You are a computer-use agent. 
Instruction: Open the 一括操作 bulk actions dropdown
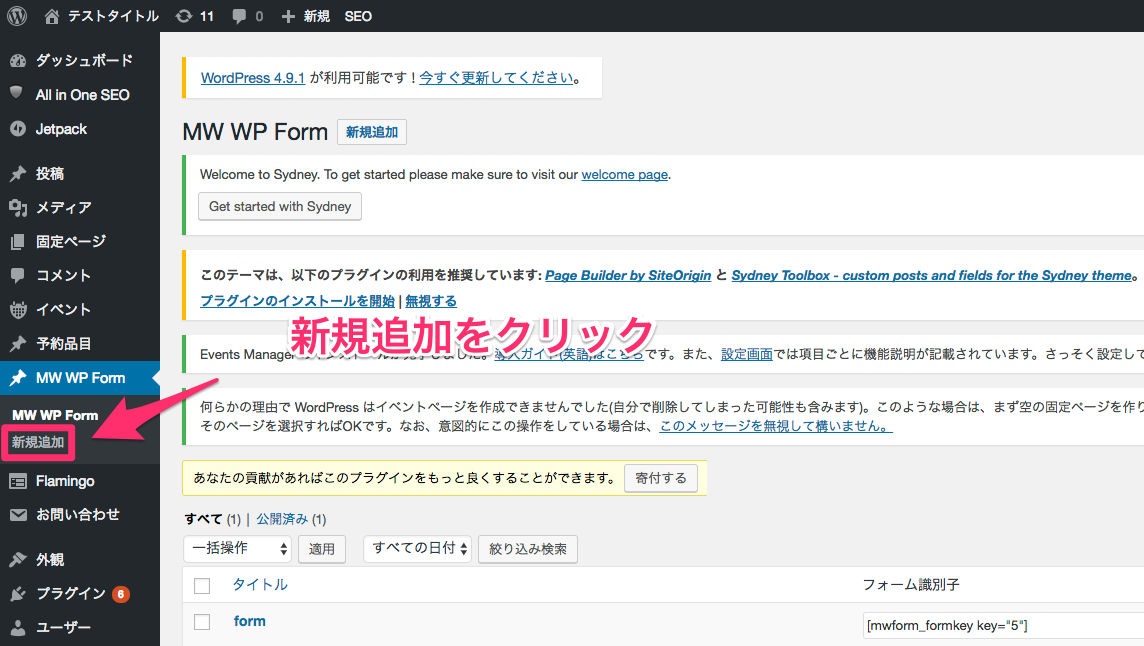tap(237, 548)
